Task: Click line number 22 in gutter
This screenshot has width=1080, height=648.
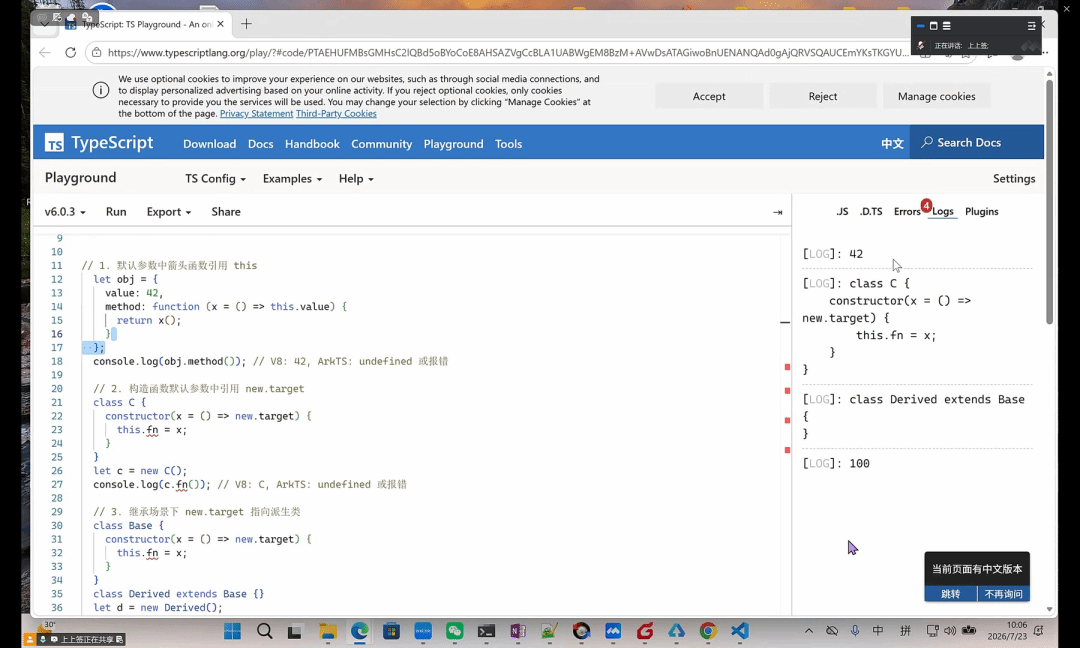Action: [56, 416]
